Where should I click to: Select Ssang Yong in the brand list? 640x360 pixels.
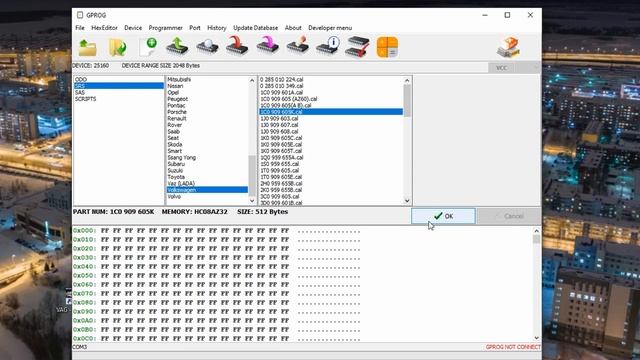point(207,157)
